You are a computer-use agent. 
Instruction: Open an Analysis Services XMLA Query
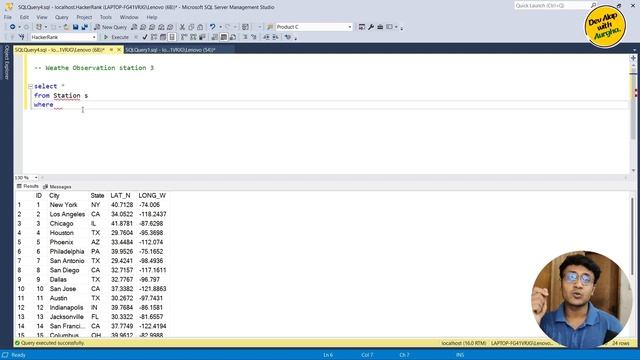[161, 27]
